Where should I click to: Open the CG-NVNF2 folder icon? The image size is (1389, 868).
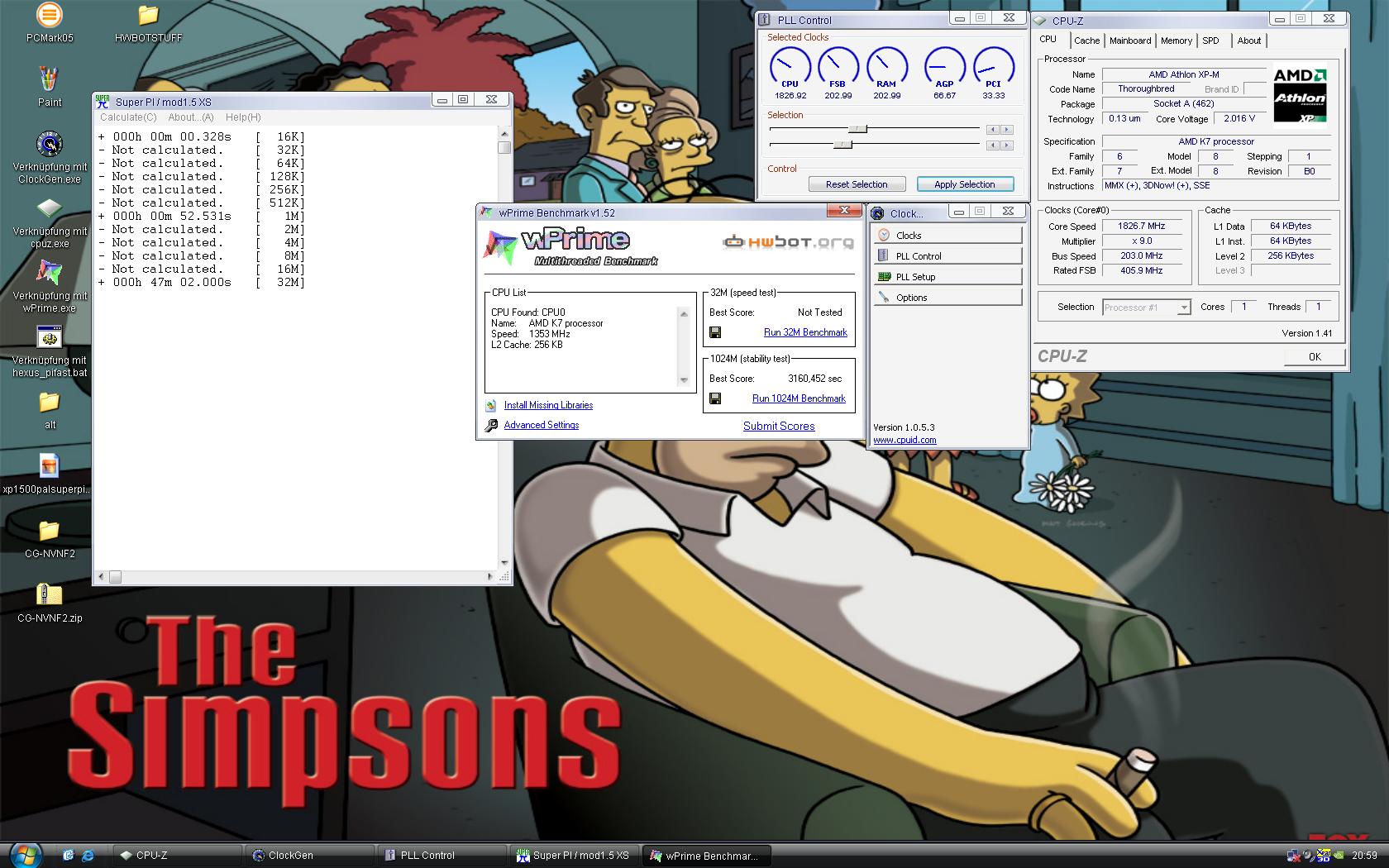pos(50,530)
